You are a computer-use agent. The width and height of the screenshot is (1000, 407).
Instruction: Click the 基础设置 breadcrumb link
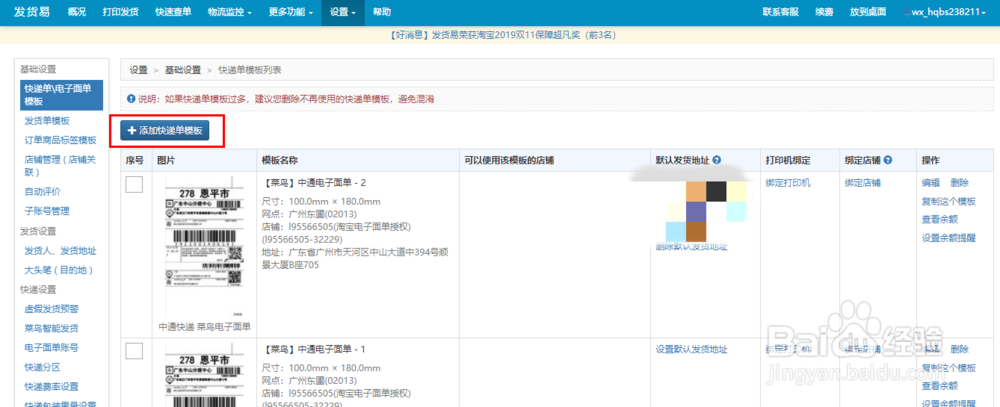coord(183,70)
